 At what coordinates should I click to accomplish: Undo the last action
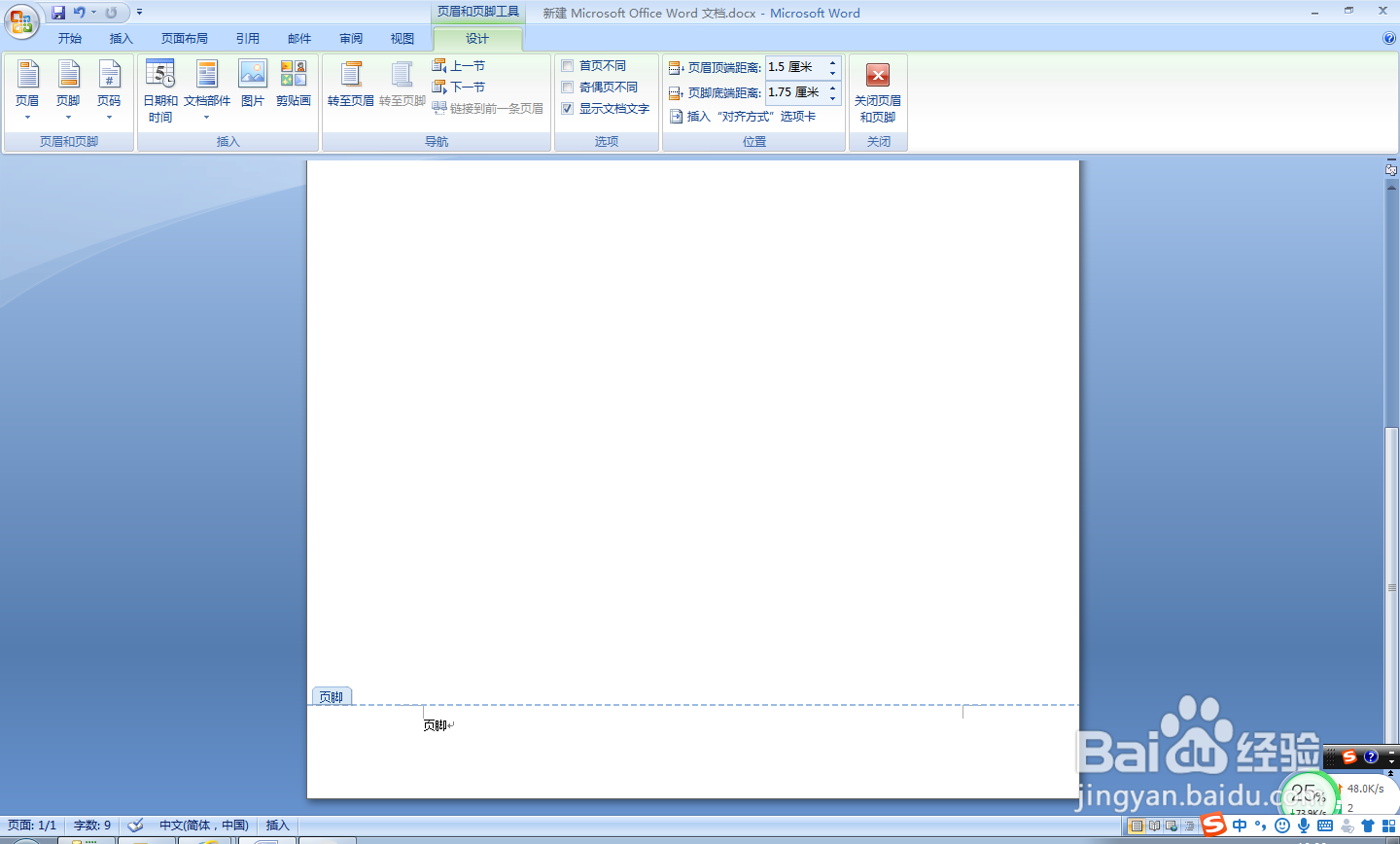(80, 13)
